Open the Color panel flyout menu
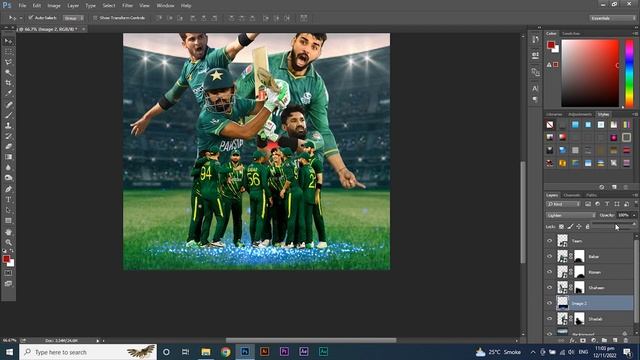This screenshot has width=640, height=360. click(x=635, y=33)
